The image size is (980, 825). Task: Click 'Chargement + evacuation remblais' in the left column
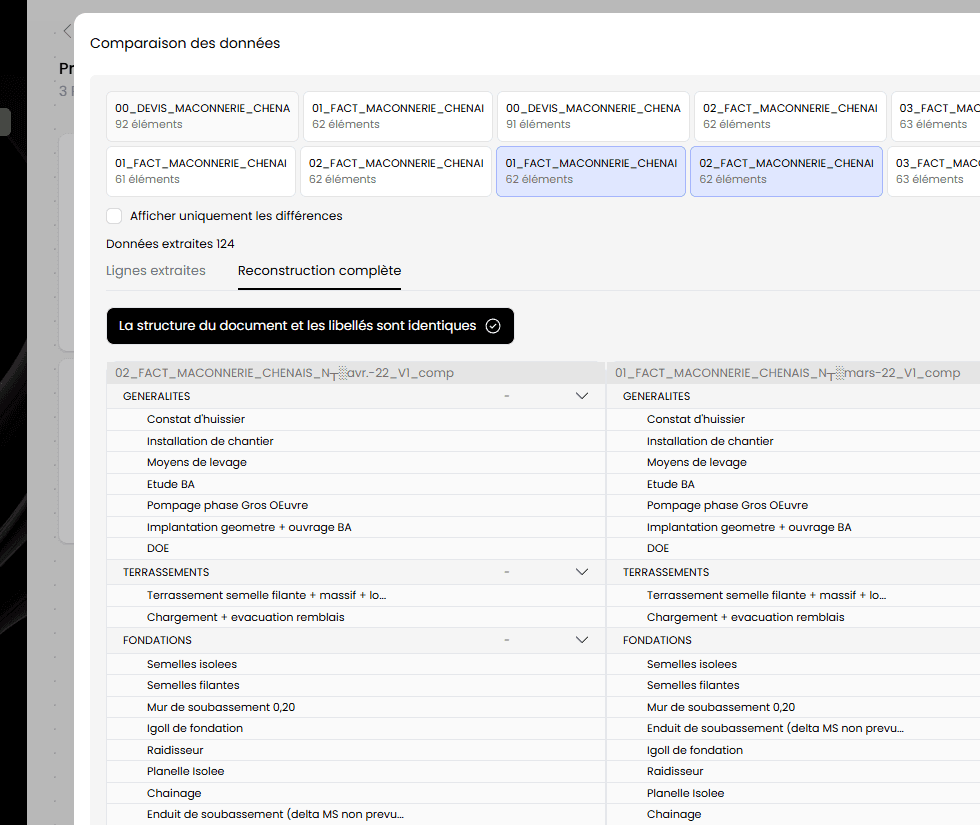click(x=246, y=618)
